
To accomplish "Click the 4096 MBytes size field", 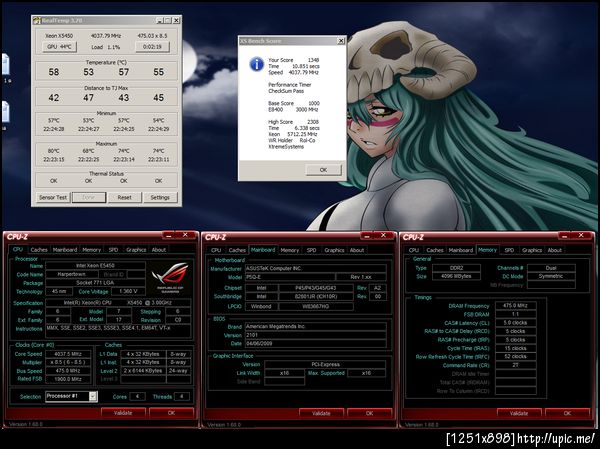I will tap(457, 276).
